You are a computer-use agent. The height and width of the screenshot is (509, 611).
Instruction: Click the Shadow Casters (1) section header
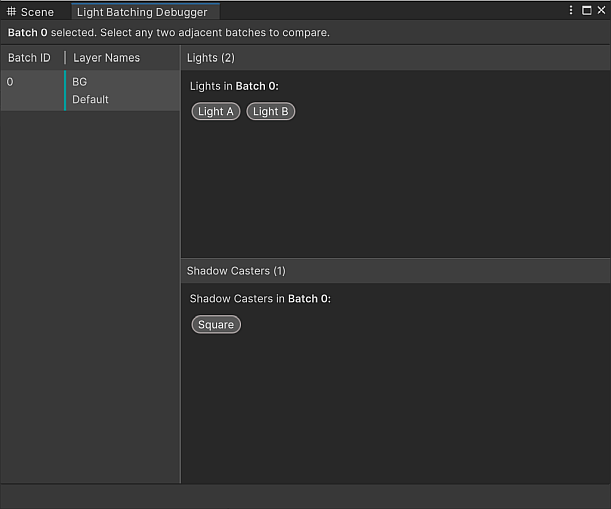point(236,271)
